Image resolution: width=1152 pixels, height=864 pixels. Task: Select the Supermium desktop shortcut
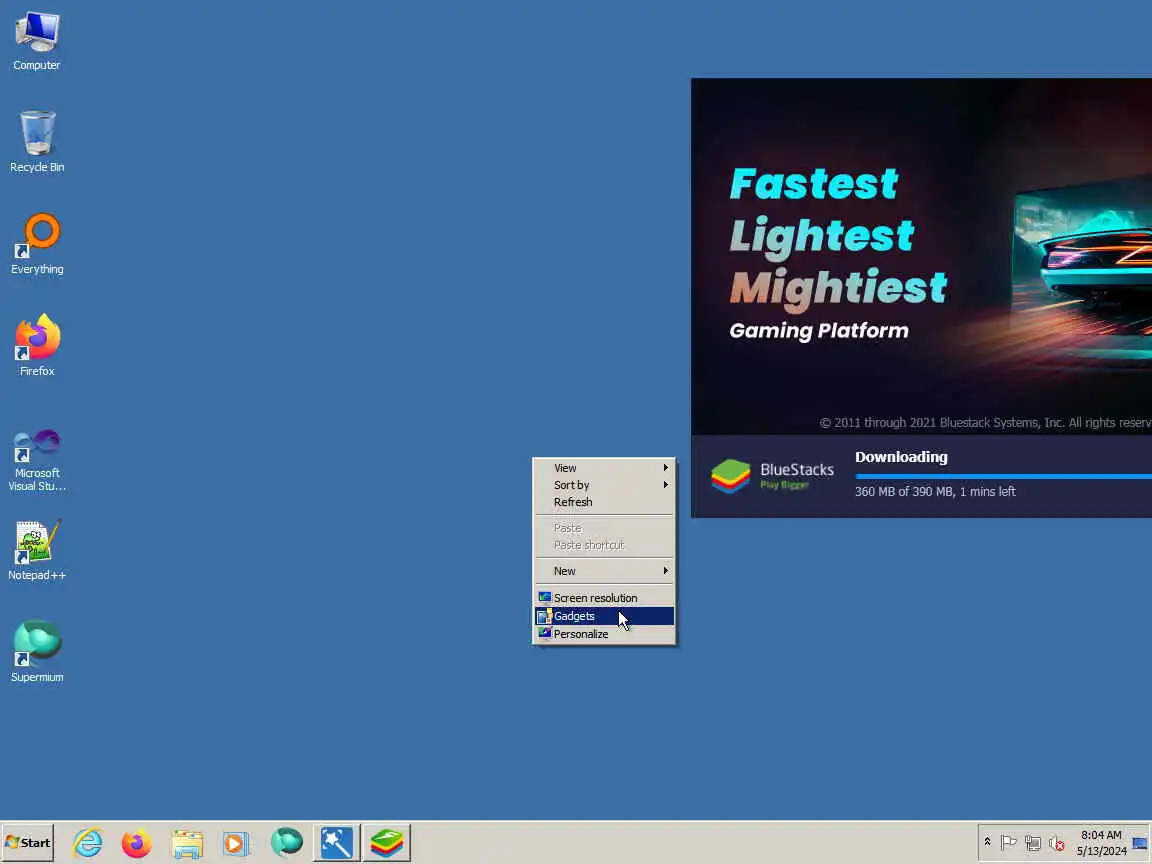tap(37, 652)
